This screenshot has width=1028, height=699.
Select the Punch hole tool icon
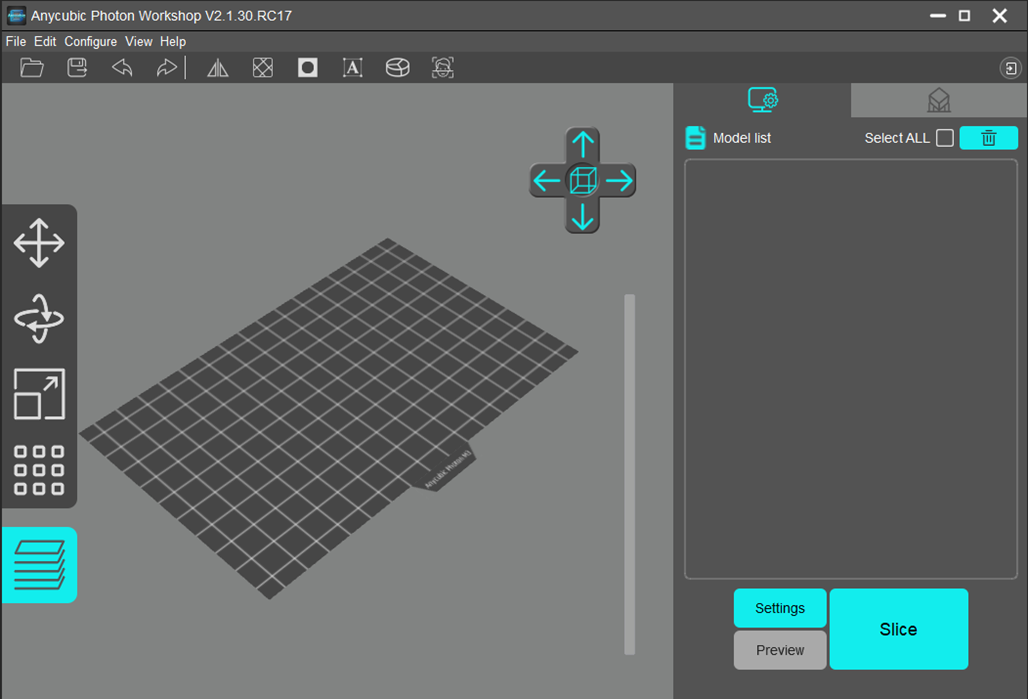307,68
